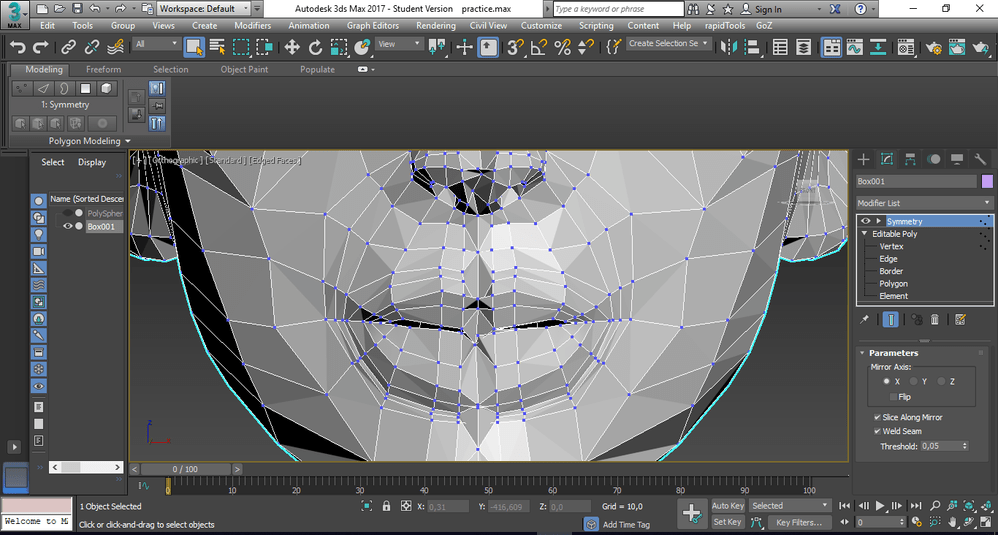This screenshot has height=535, width=998.
Task: Open the Hierarchy command panel tab
Action: click(x=910, y=160)
